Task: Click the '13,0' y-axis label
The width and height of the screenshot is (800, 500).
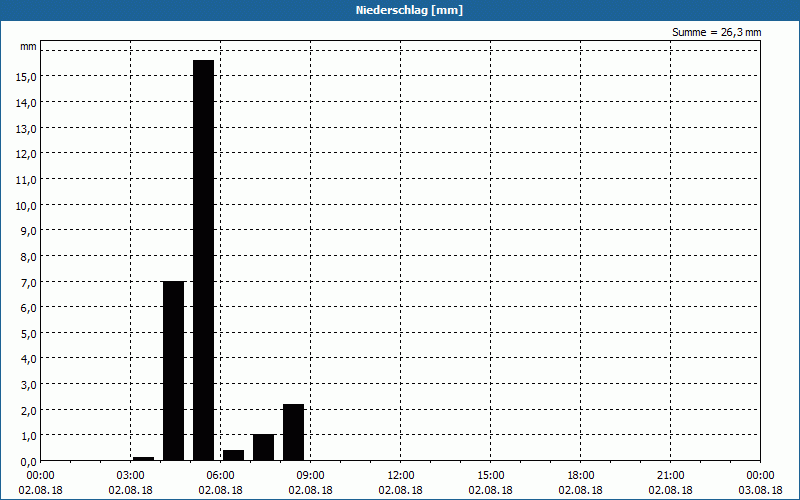Action: (x=26, y=129)
